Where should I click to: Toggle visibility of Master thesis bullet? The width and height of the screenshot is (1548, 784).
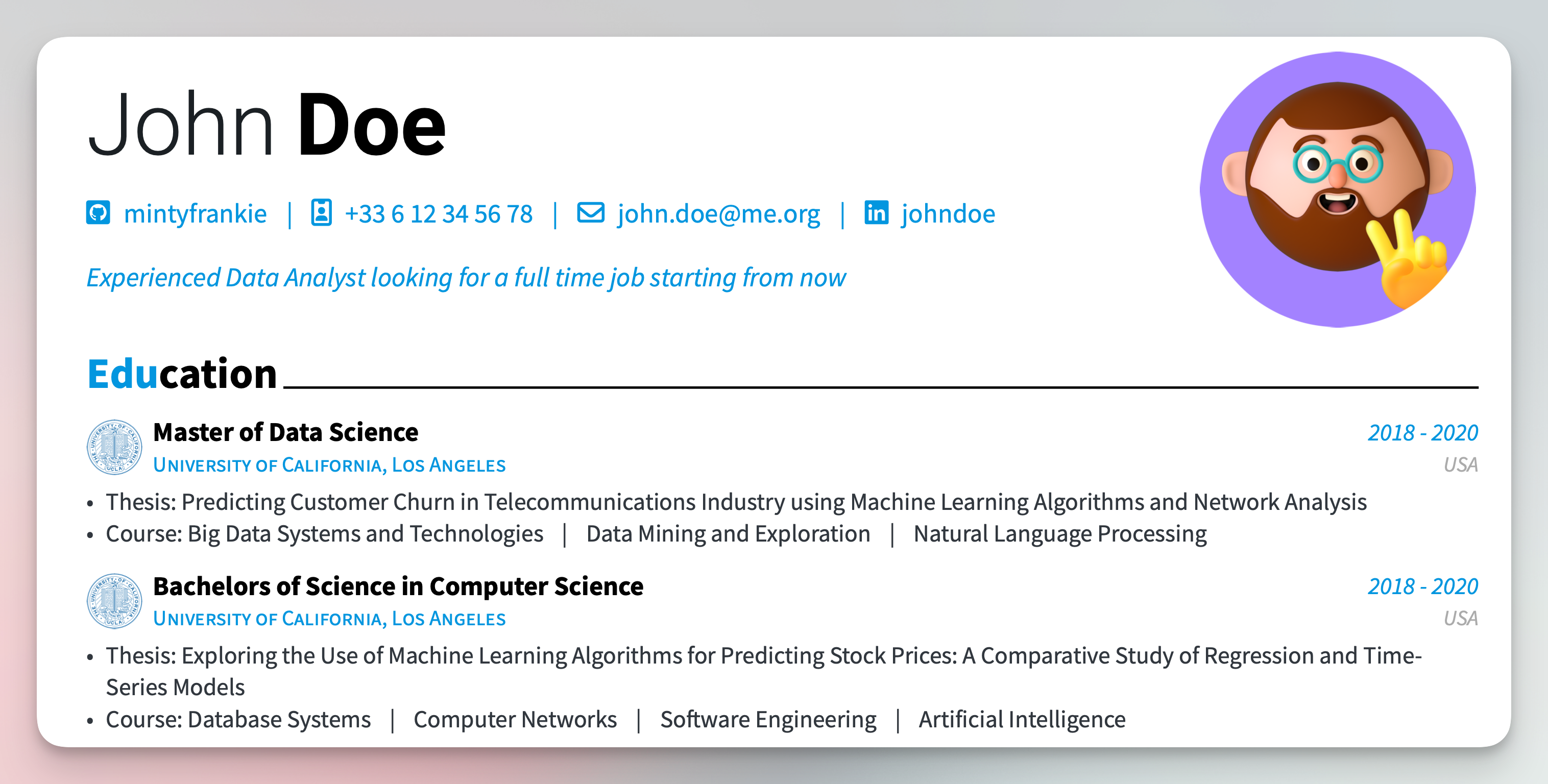(92, 502)
